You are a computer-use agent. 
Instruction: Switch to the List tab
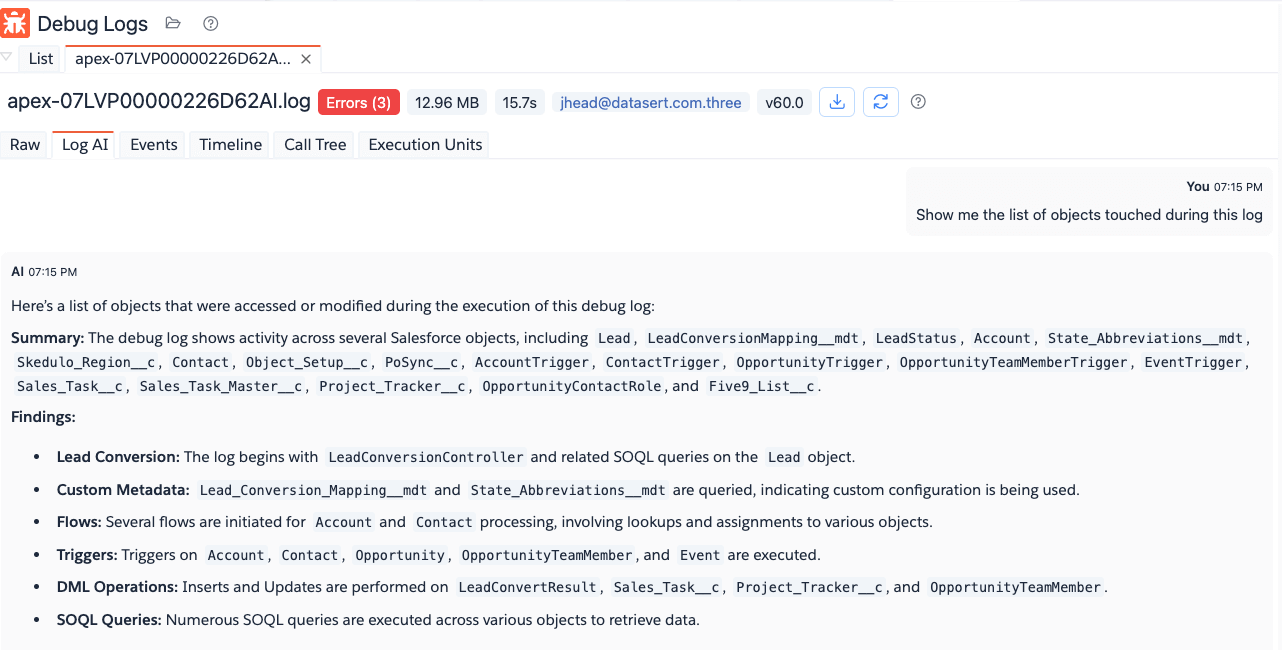click(41, 59)
